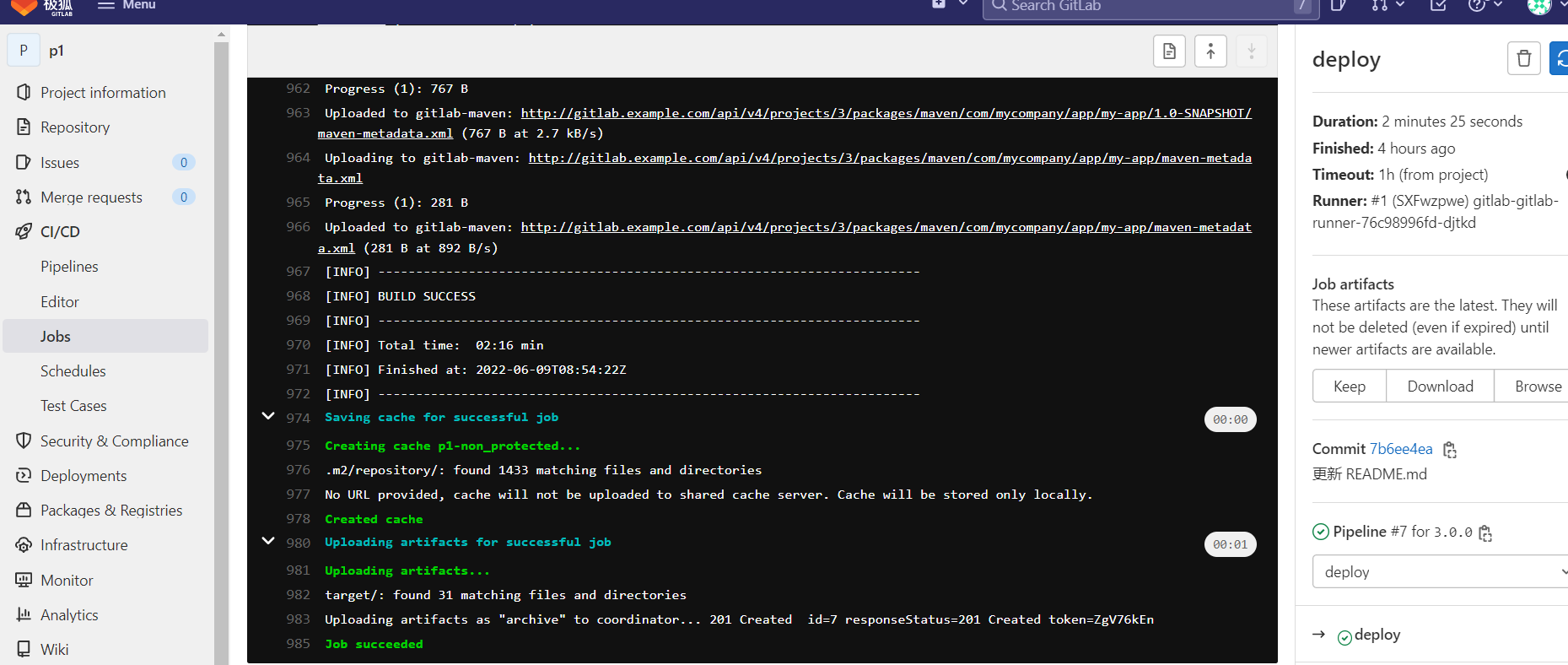Image resolution: width=1568 pixels, height=665 pixels.
Task: Click the Repository sidebar icon
Action: pos(24,127)
